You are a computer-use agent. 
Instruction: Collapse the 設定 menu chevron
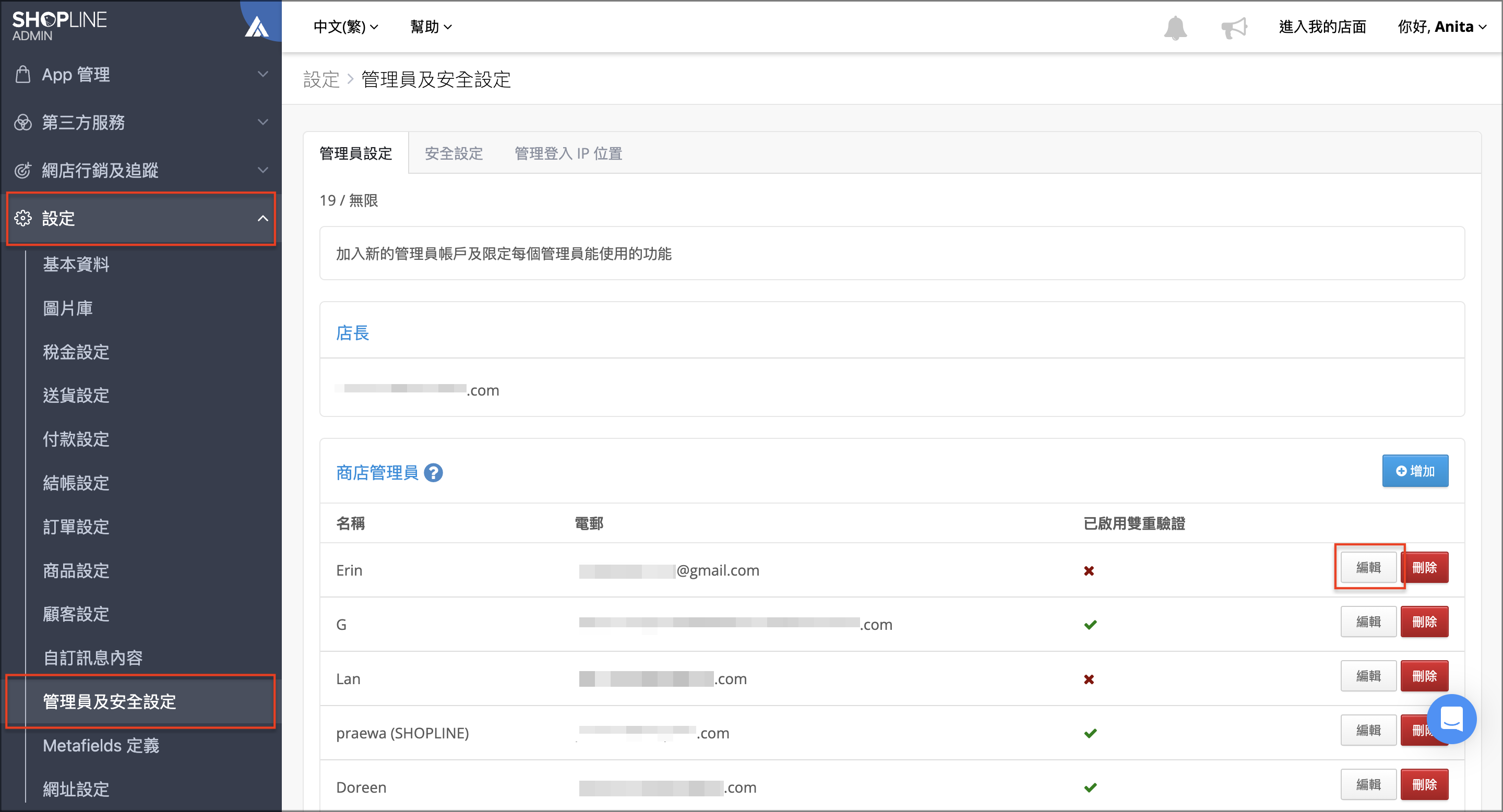(263, 218)
